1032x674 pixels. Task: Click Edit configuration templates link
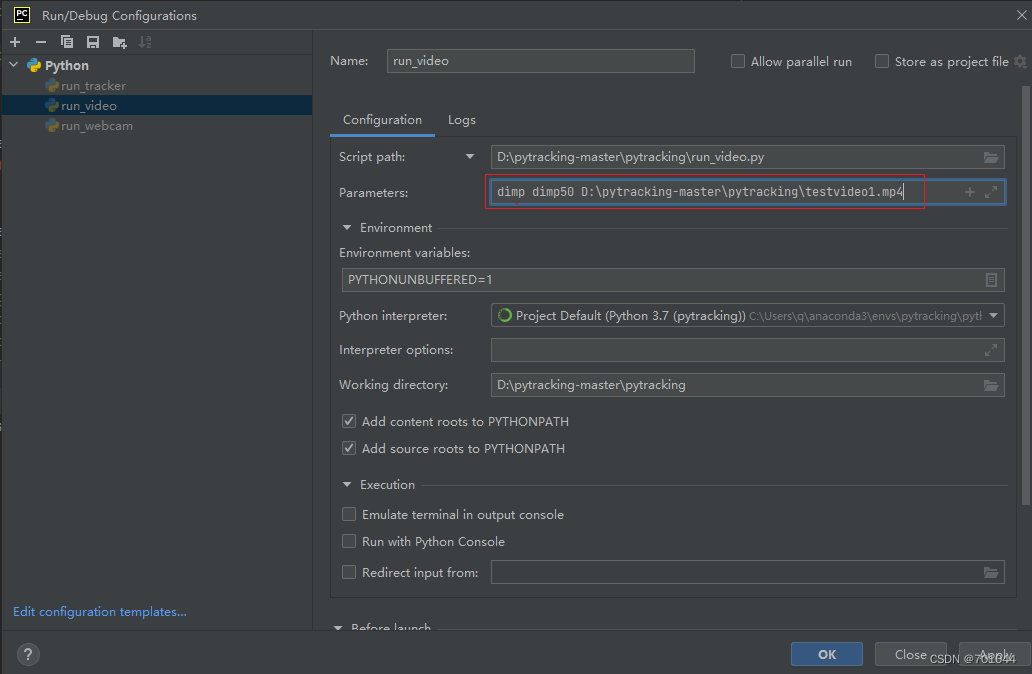pos(100,611)
